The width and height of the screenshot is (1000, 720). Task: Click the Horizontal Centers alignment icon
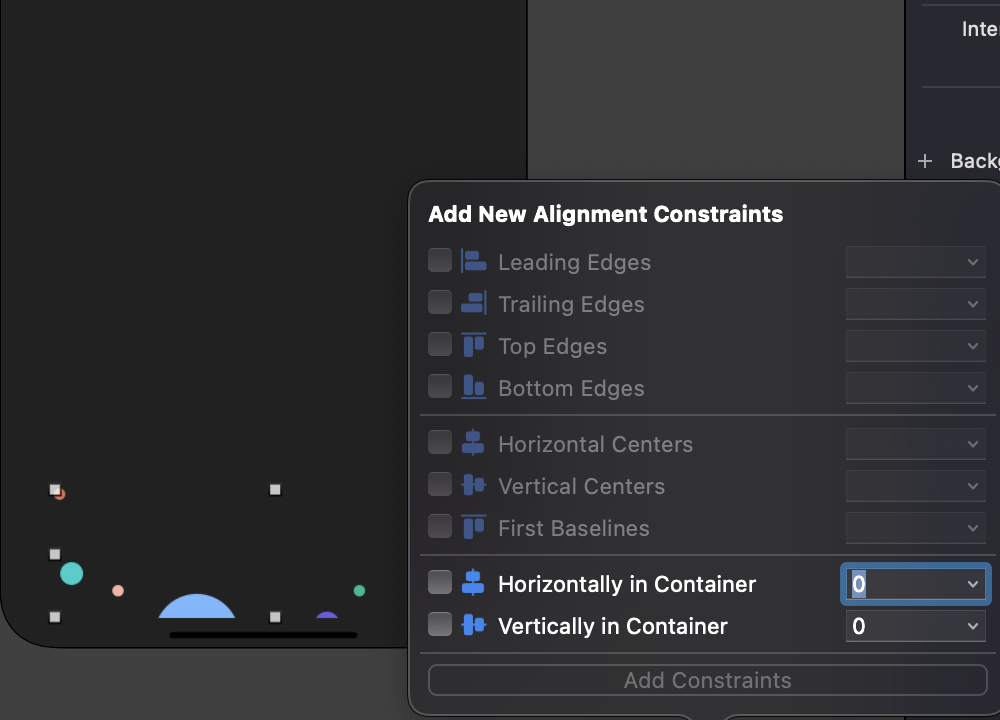pyautogui.click(x=472, y=443)
